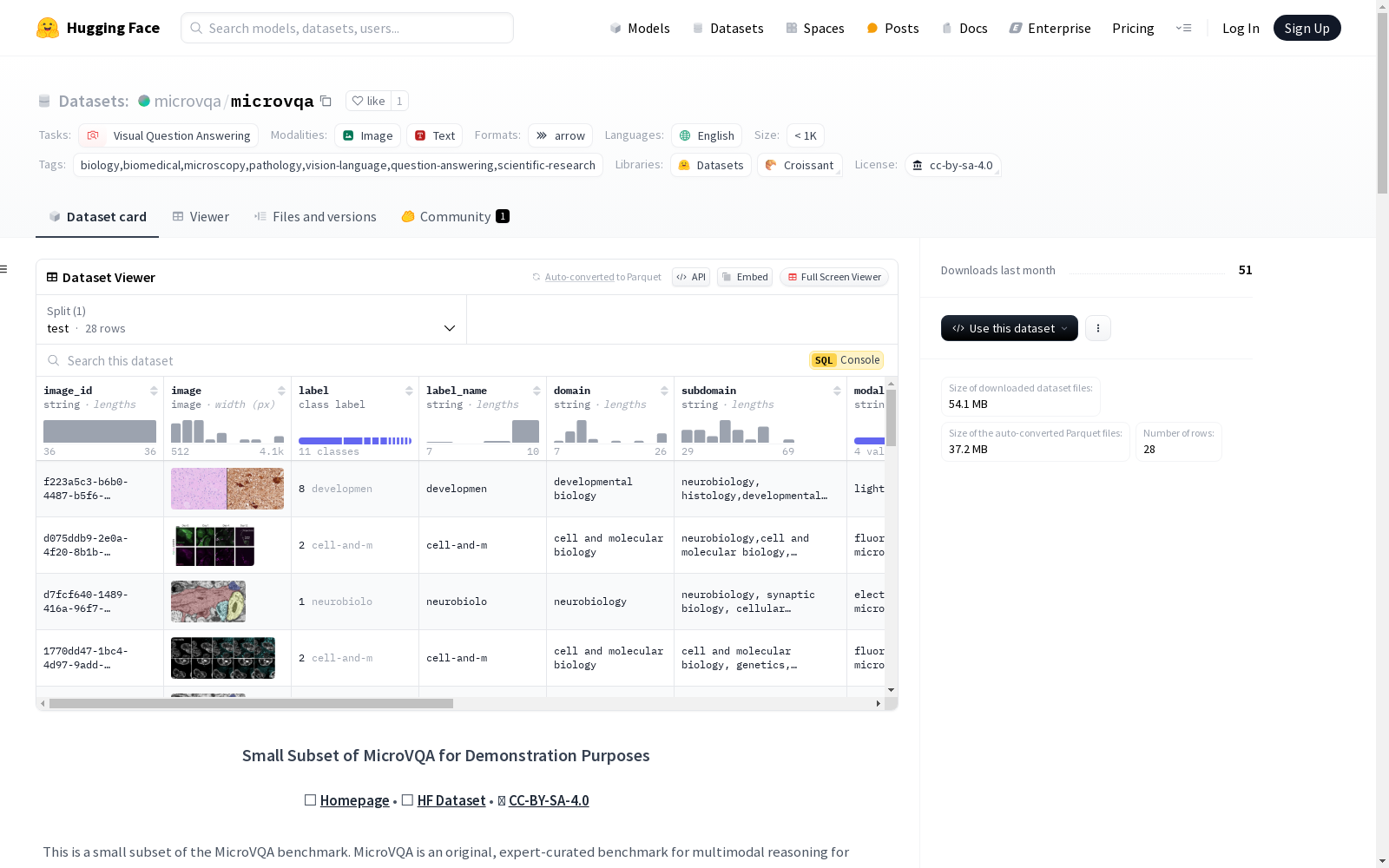Open the Dataset card tab
1389x868 pixels.
click(x=97, y=217)
